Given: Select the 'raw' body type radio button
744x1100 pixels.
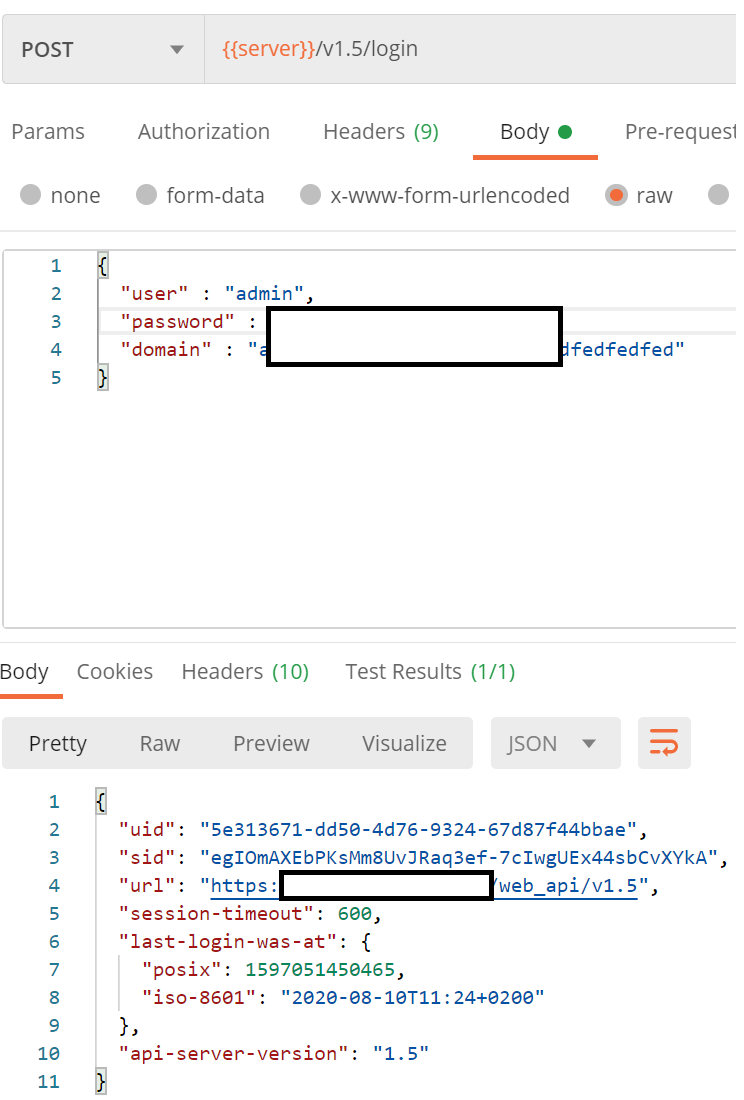Looking at the screenshot, I should pos(617,195).
